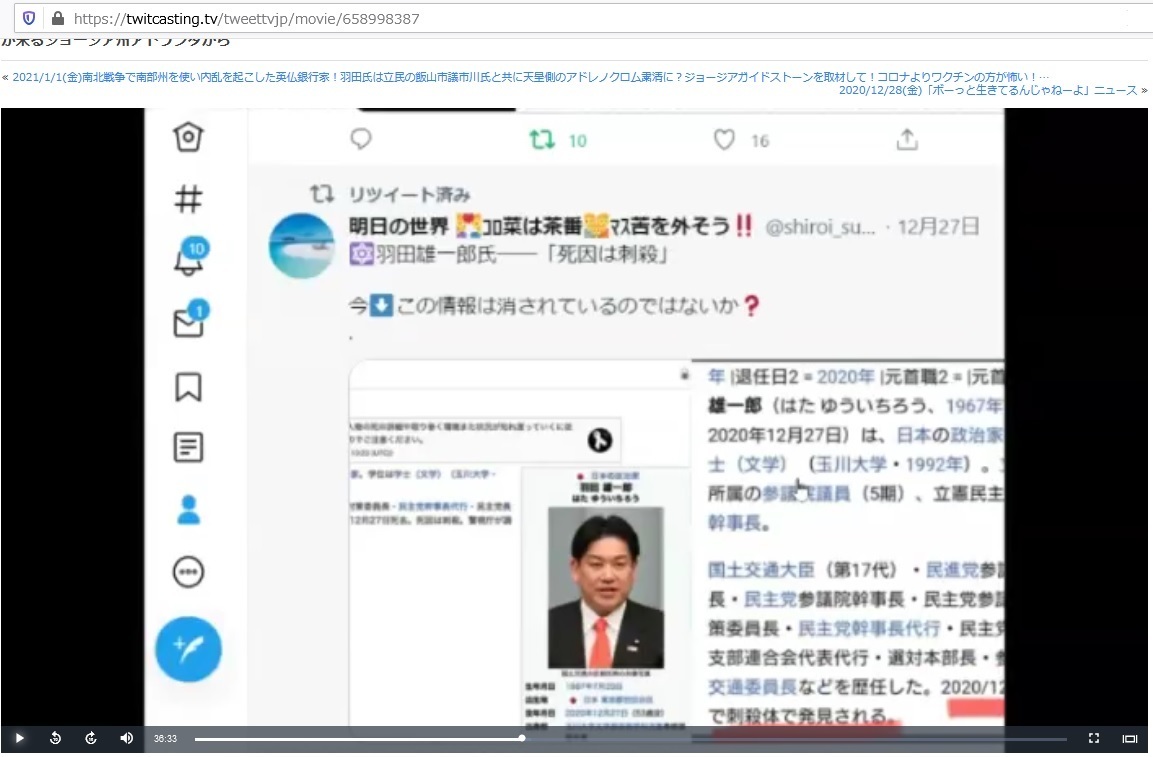This screenshot has height=757, width=1153.
Task: Open the bookmarks icon in sidebar
Action: click(x=188, y=387)
